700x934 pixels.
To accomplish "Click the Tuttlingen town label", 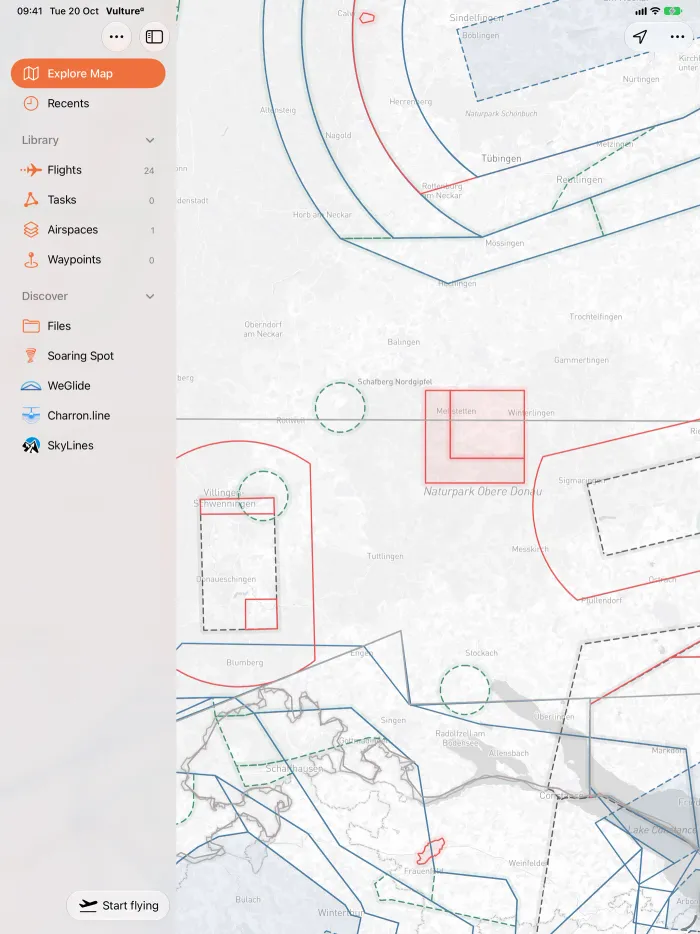I will click(x=385, y=556).
